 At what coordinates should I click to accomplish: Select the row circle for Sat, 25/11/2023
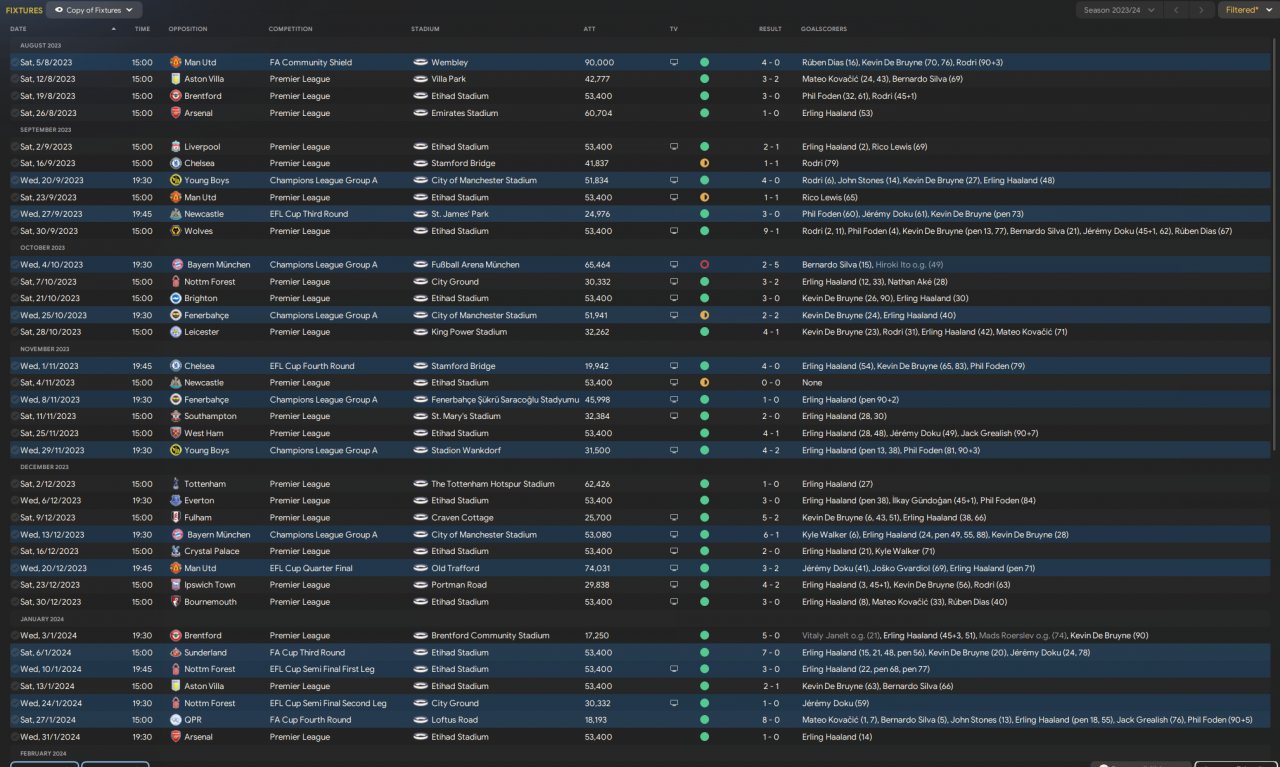(x=15, y=433)
